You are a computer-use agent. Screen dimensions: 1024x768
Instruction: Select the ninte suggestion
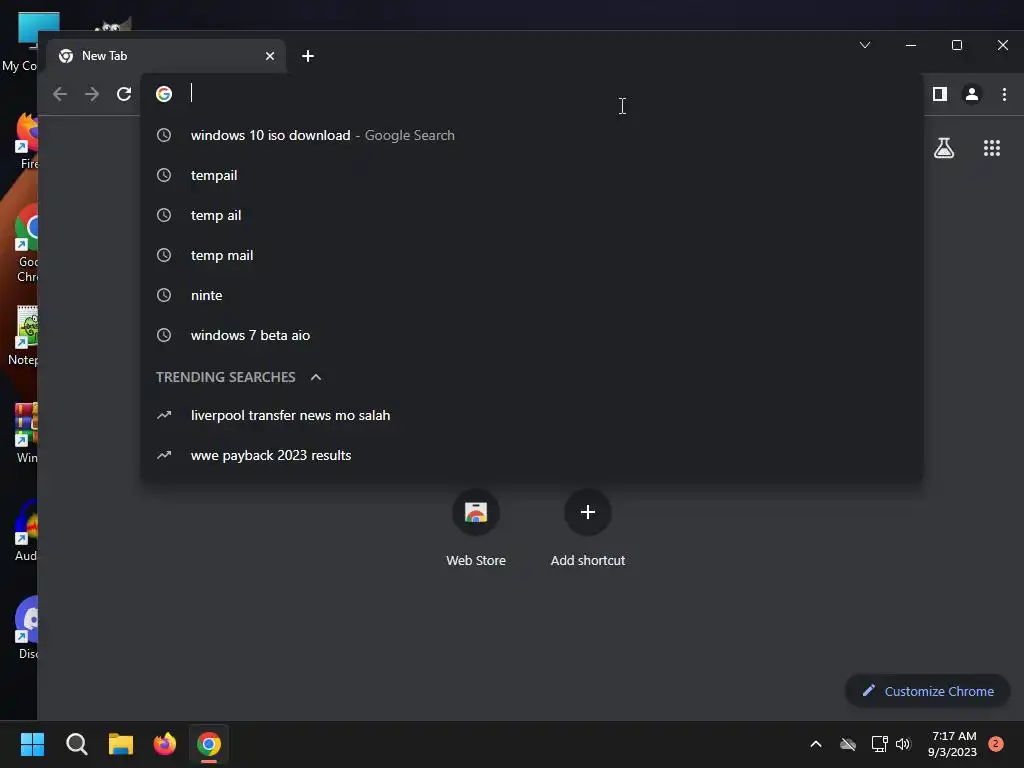click(532, 295)
